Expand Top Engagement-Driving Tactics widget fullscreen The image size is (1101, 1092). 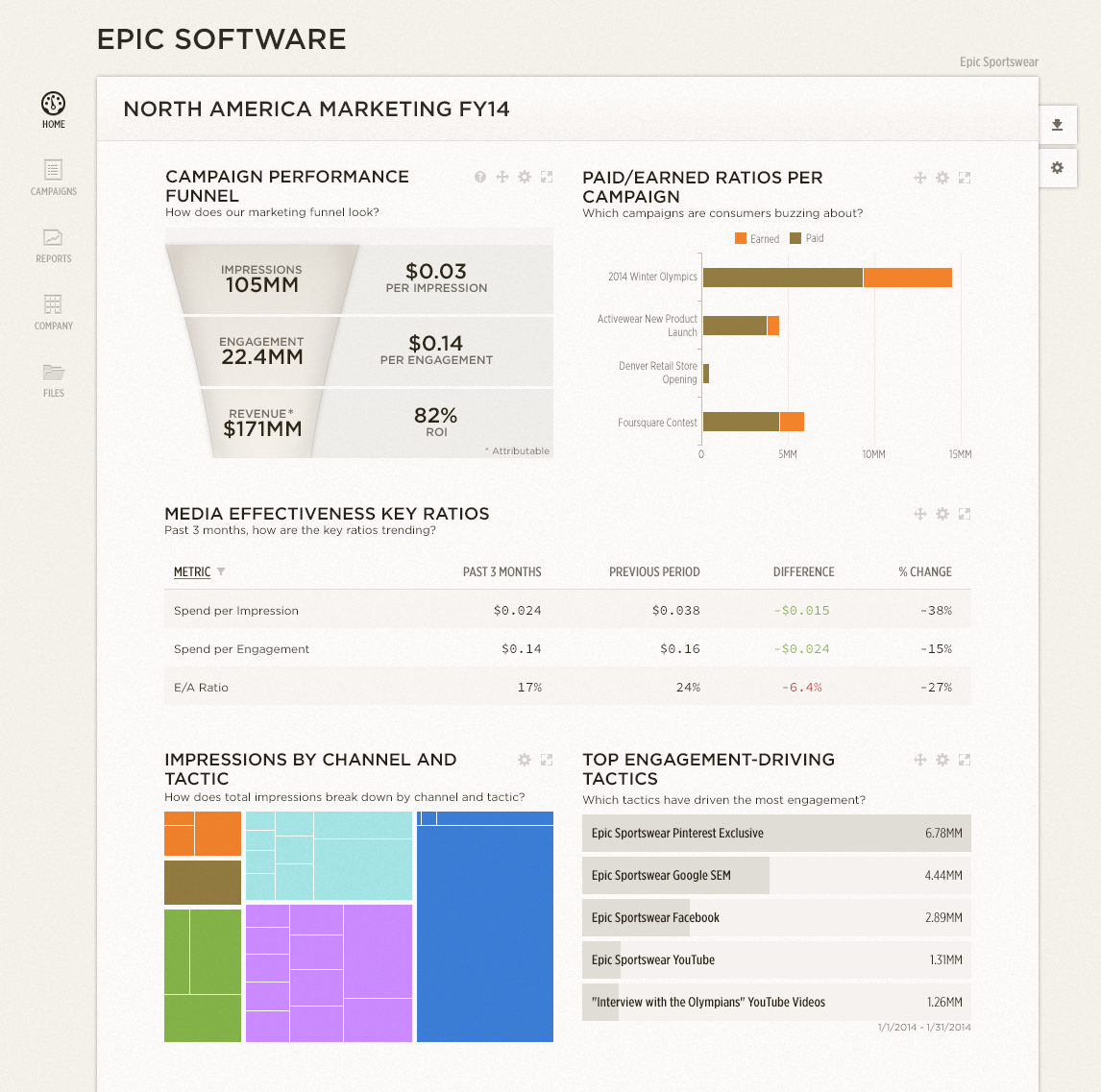(x=965, y=760)
